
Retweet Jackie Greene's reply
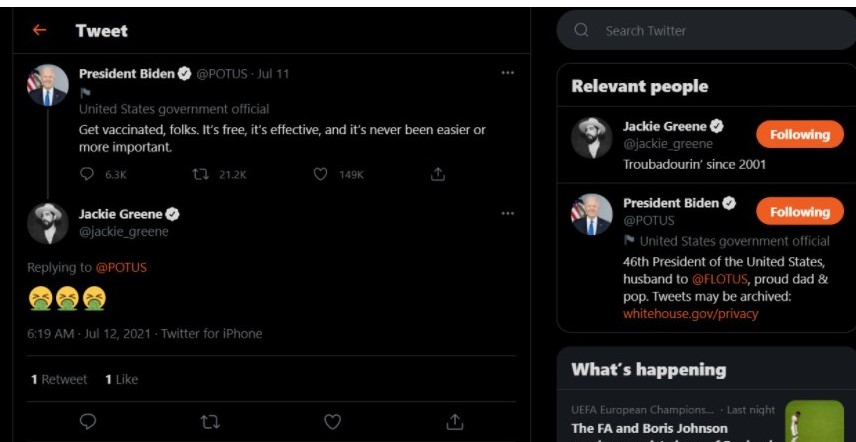click(210, 422)
